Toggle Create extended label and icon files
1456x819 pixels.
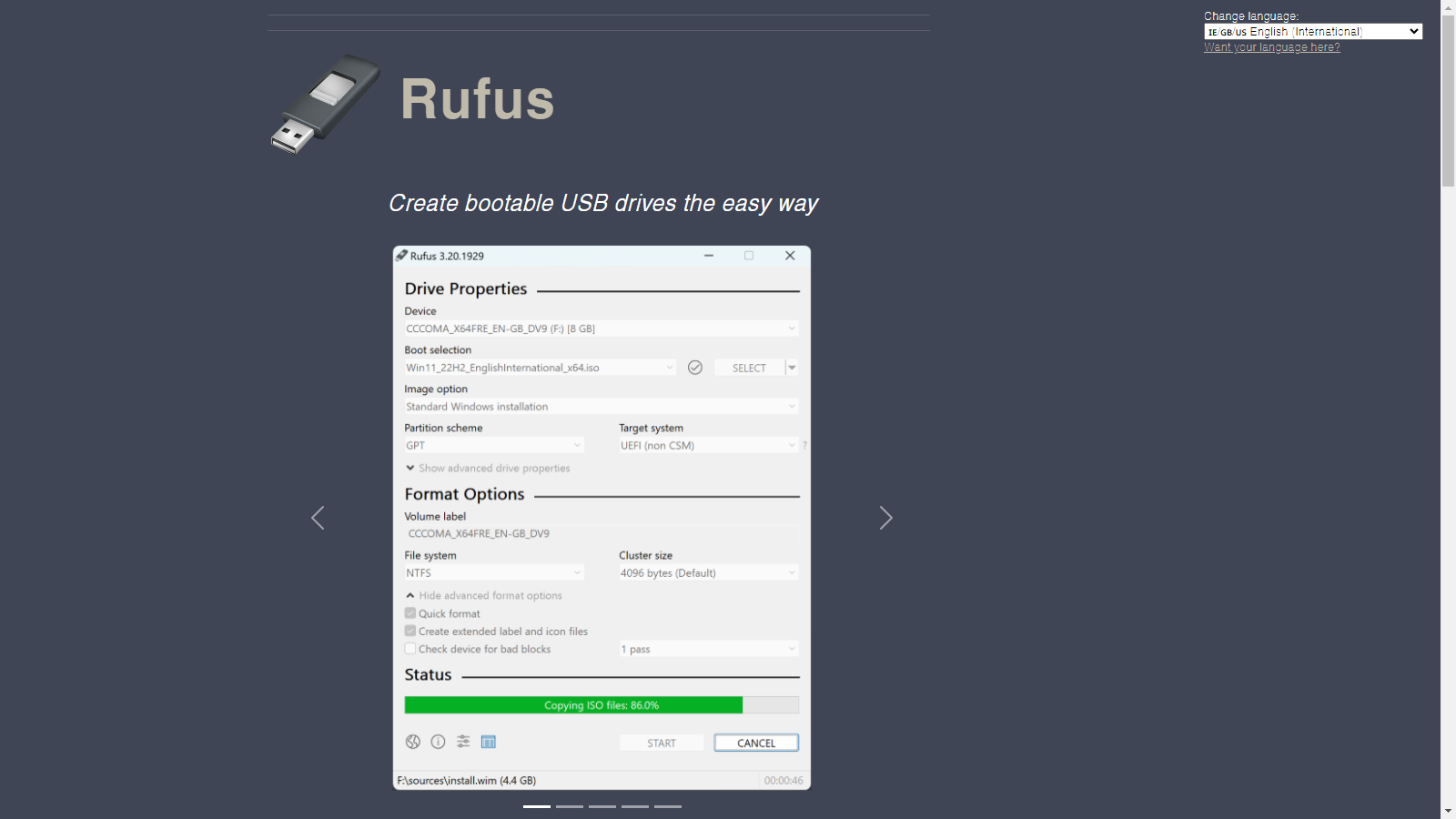pos(410,631)
